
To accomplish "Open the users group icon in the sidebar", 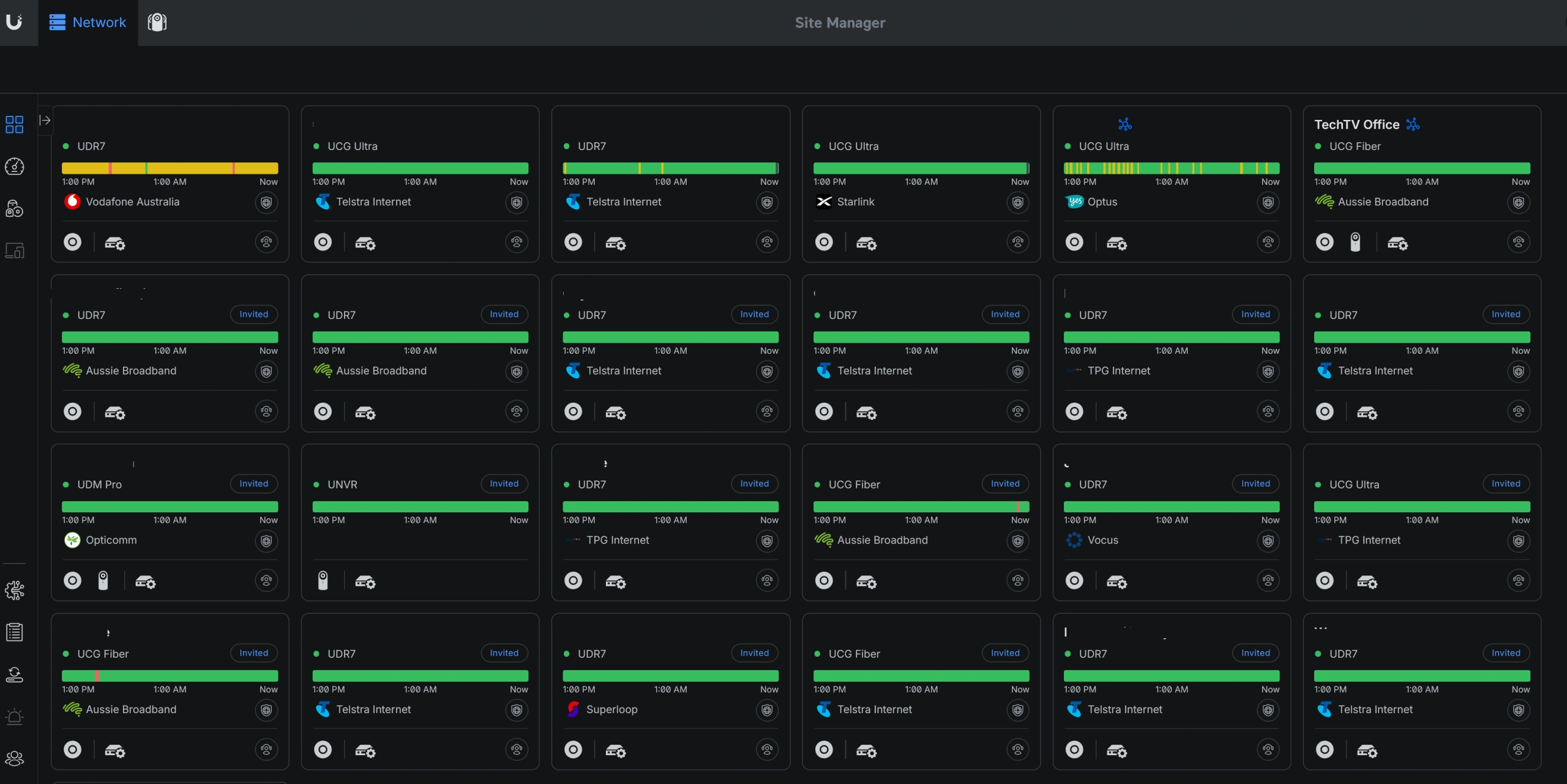I will tap(14, 758).
